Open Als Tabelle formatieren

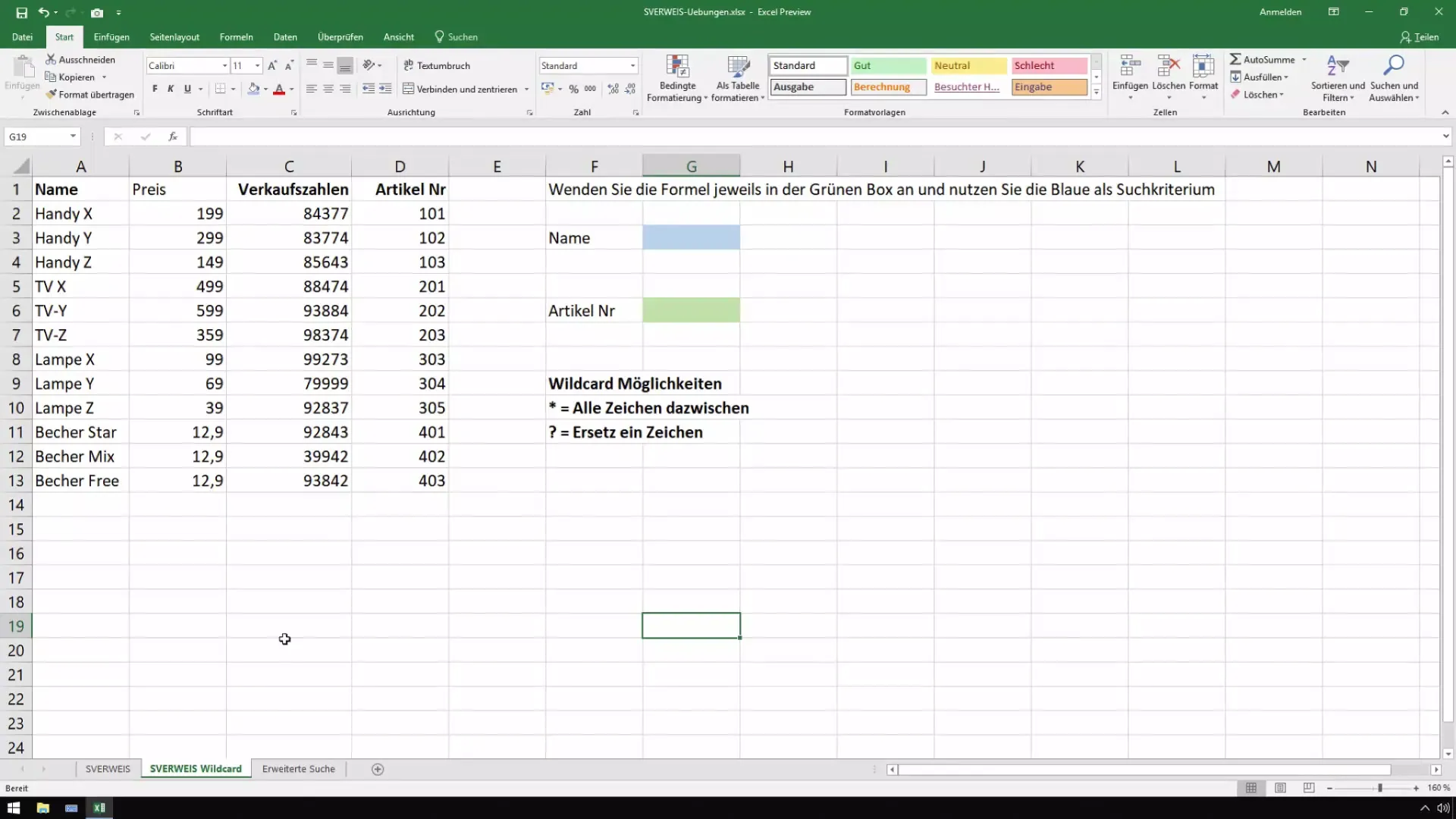click(738, 78)
